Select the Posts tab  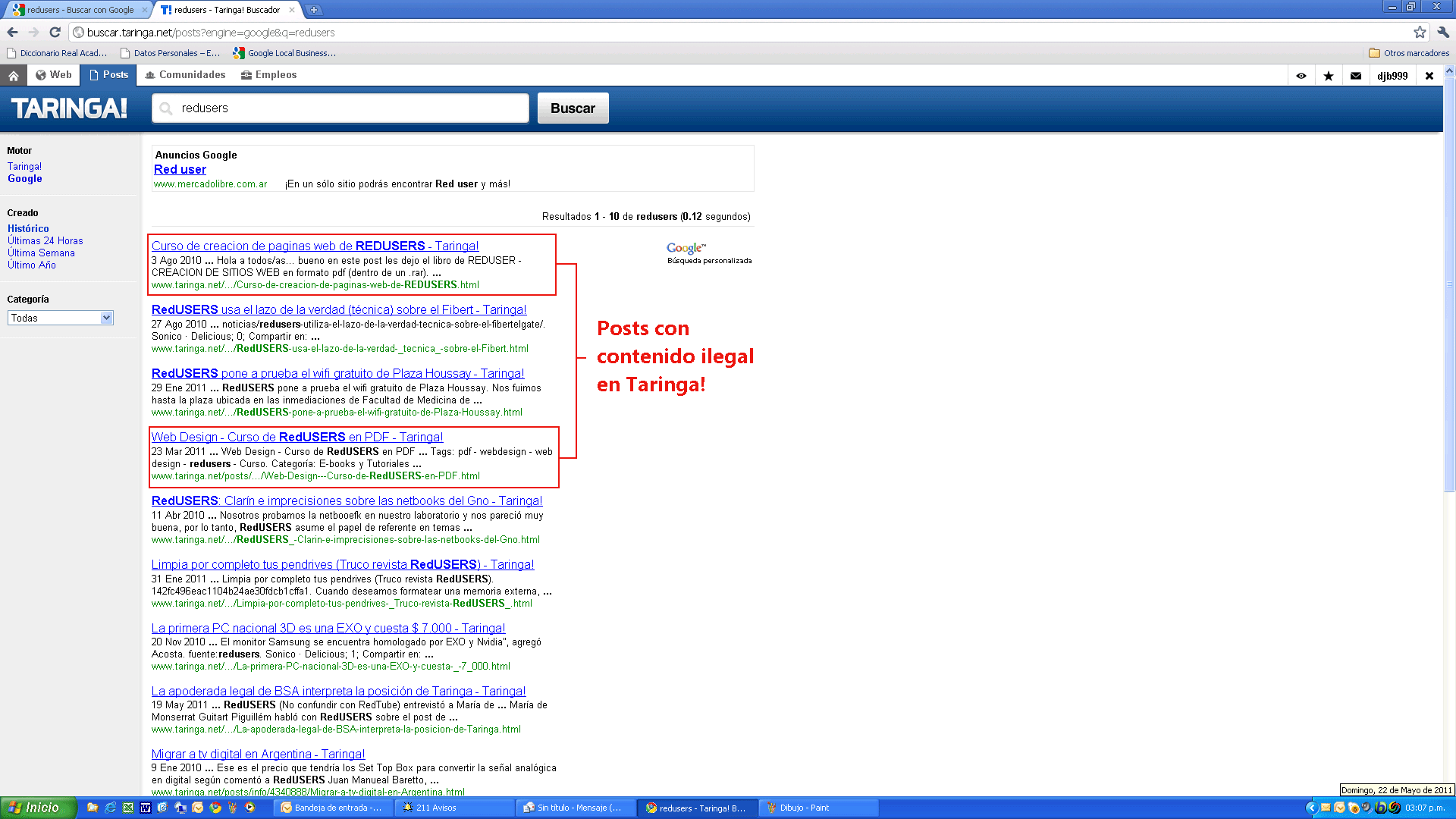coord(108,75)
